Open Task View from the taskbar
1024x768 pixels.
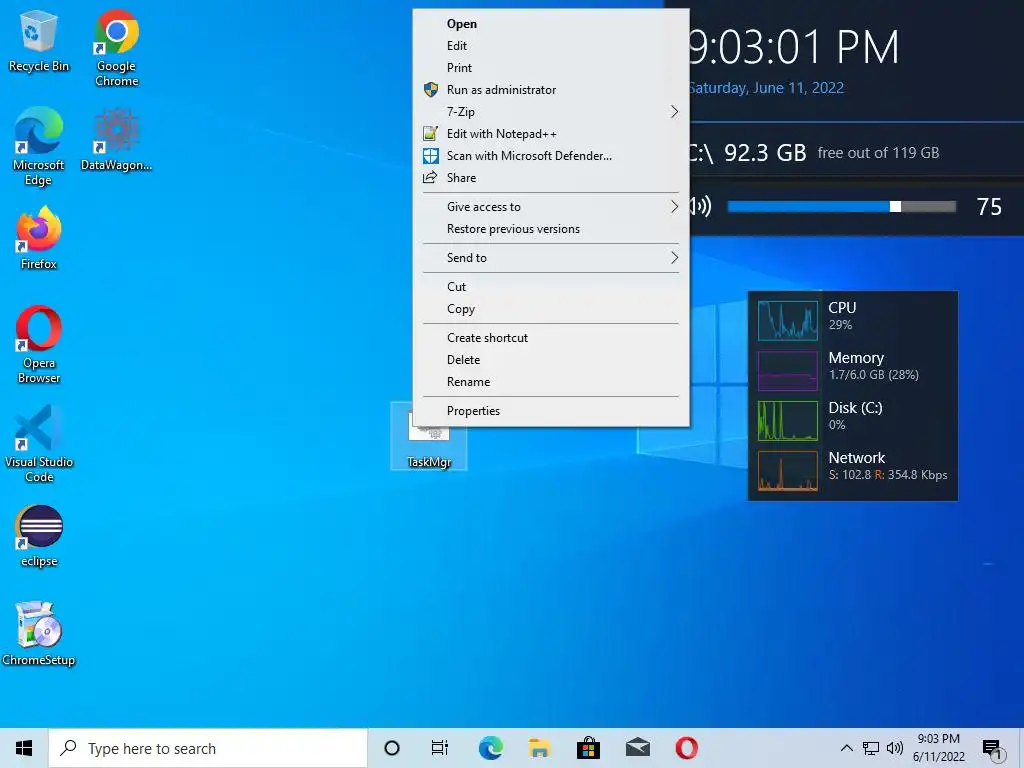[x=440, y=748]
